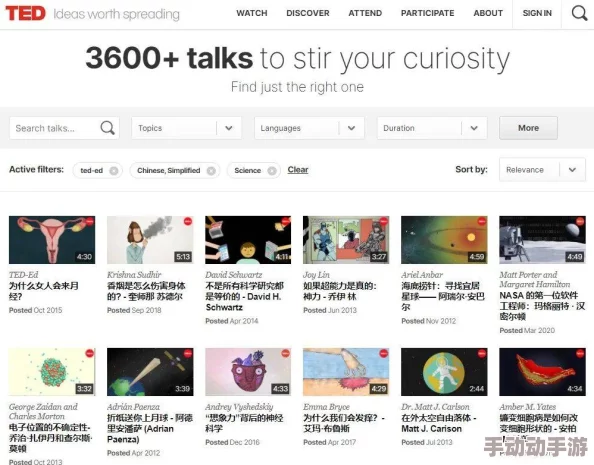The width and height of the screenshot is (594, 465).
Task: Remove the ted-ed filter with its x icon
Action: click(113, 171)
